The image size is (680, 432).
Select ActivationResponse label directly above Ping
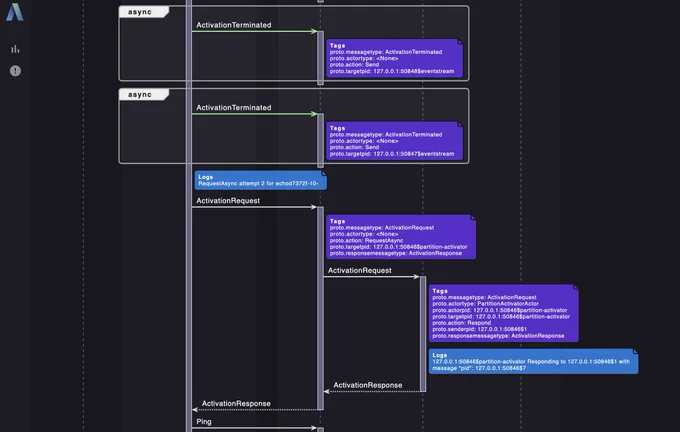pos(236,404)
